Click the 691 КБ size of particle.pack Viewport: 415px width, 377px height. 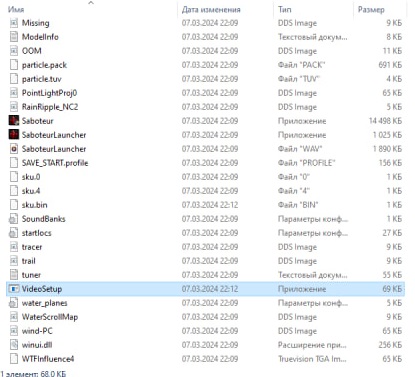(x=390, y=65)
